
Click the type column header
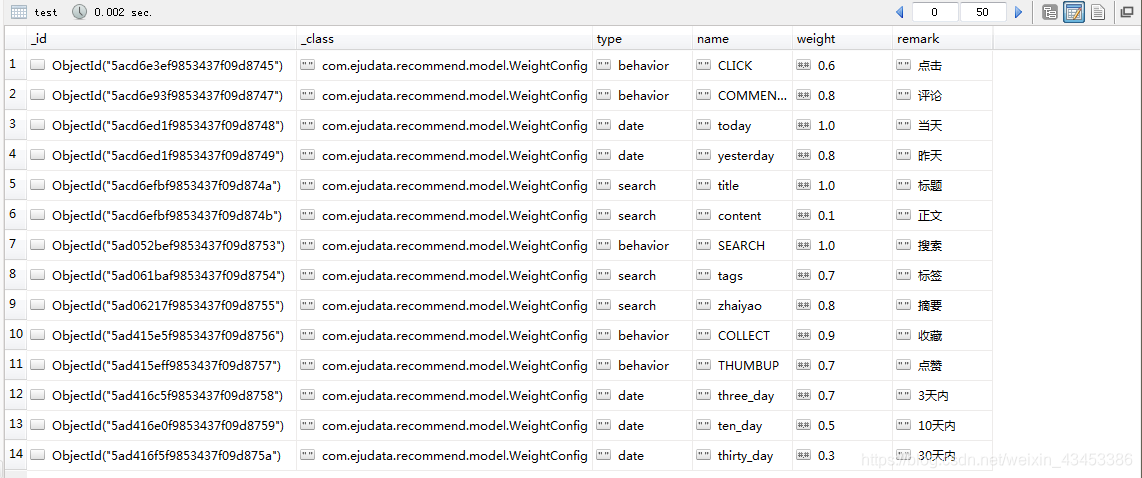[642, 39]
